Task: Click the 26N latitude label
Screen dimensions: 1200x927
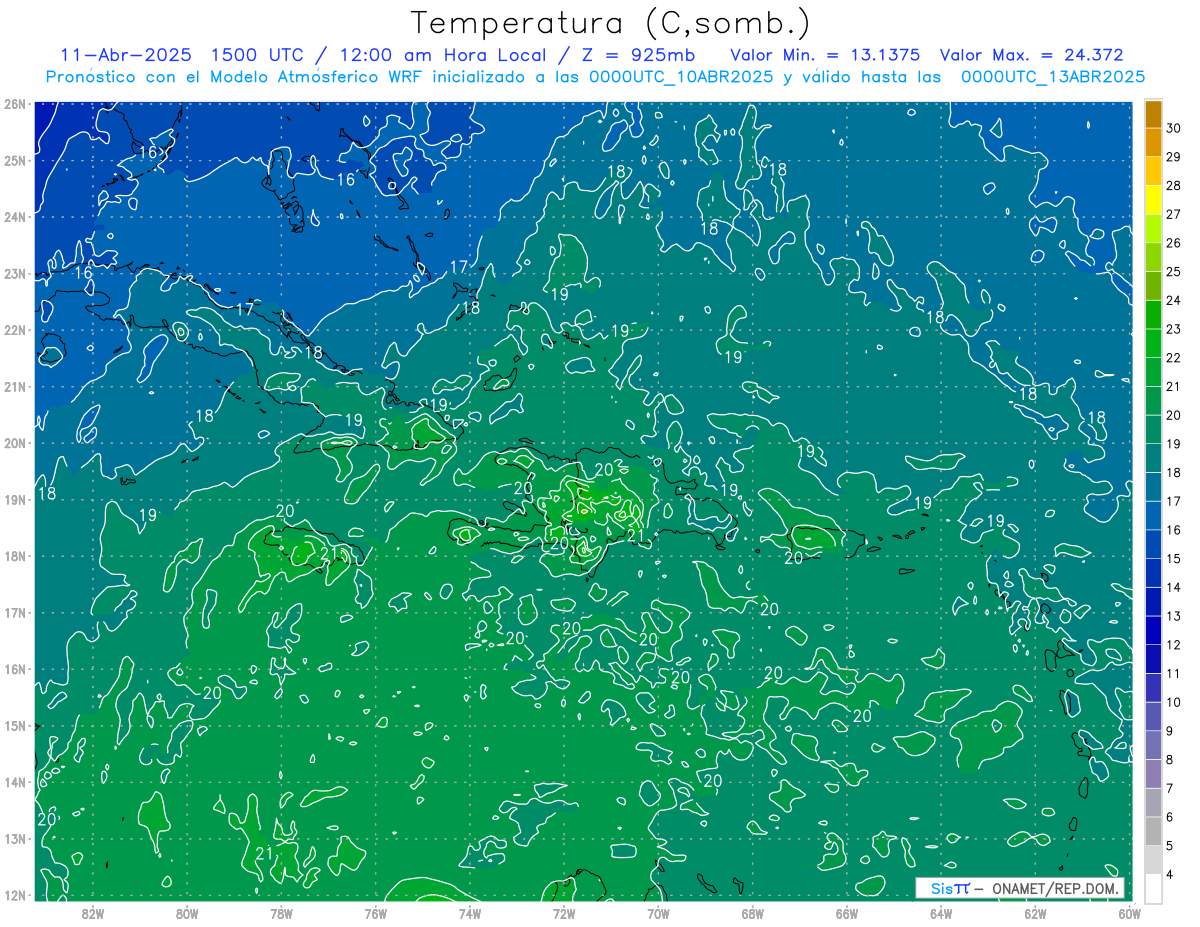Action: (14, 104)
